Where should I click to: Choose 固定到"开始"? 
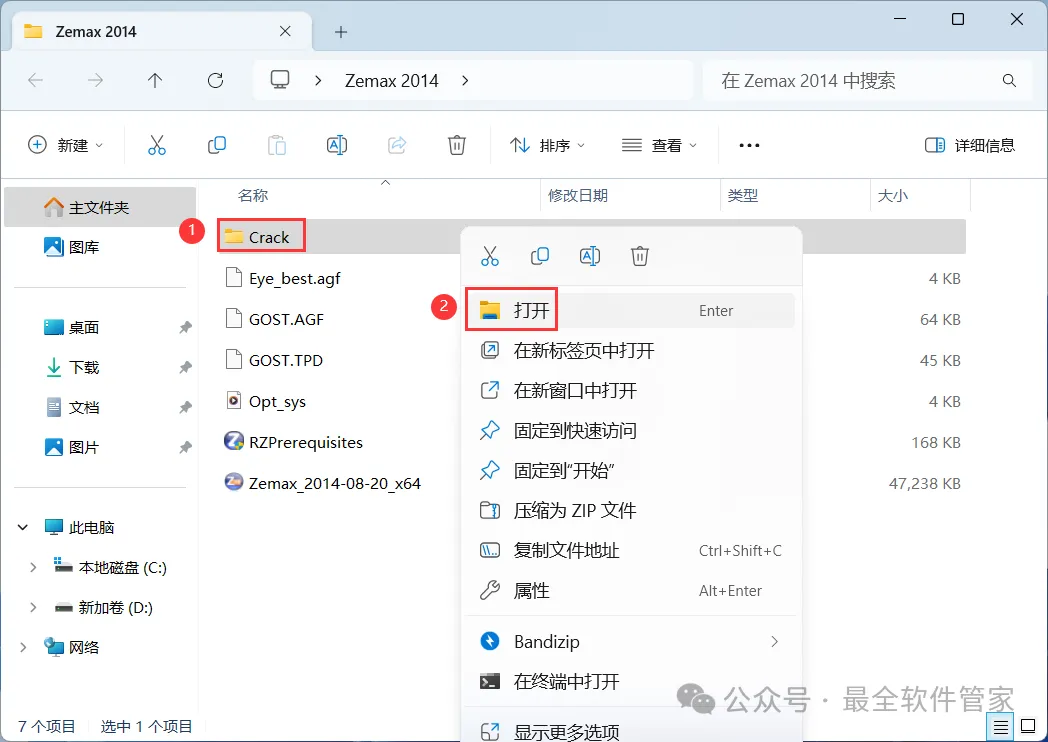(630, 471)
